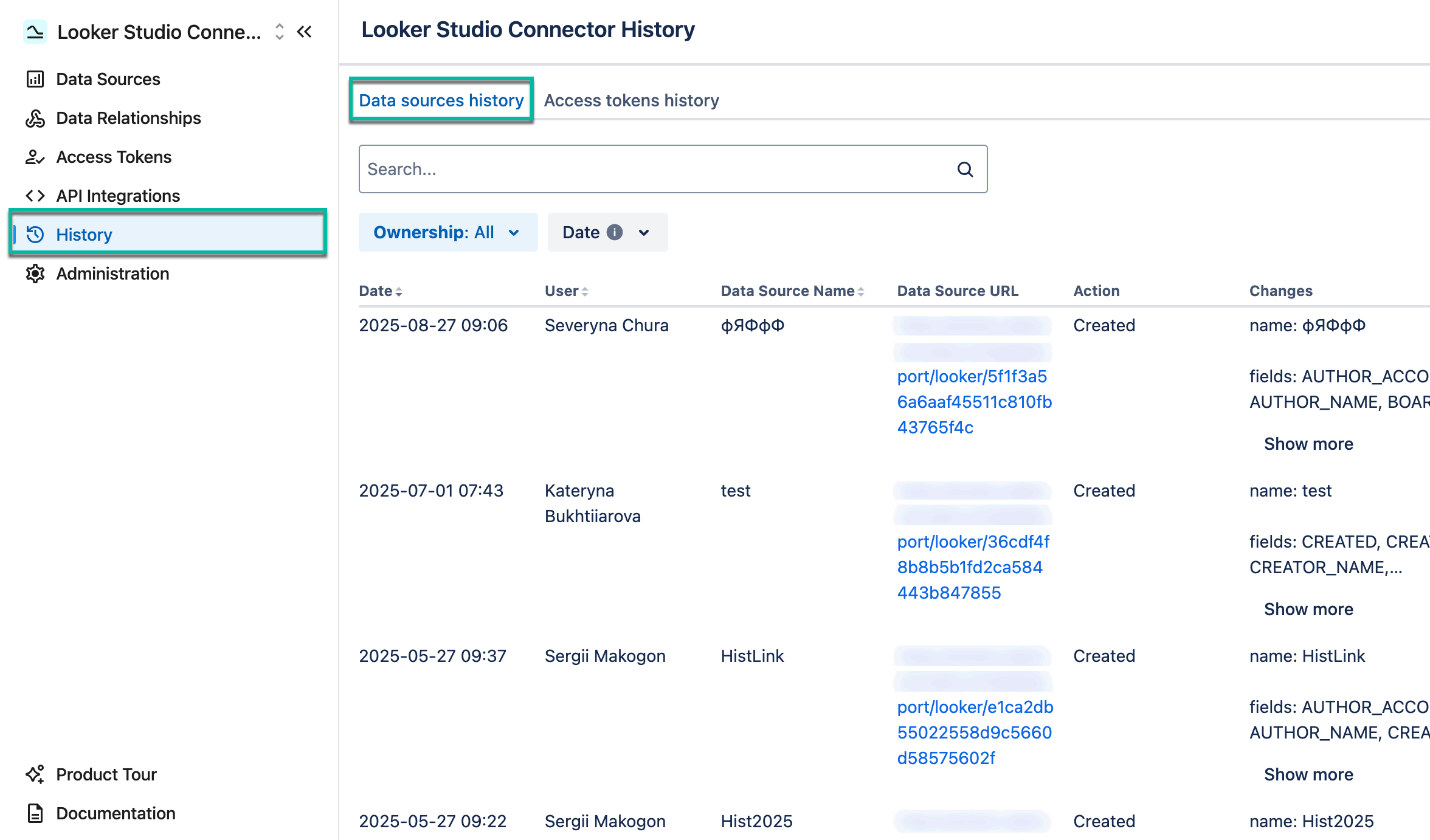Open the Ownership: All filter dropdown
This screenshot has width=1430, height=840.
coord(447,232)
